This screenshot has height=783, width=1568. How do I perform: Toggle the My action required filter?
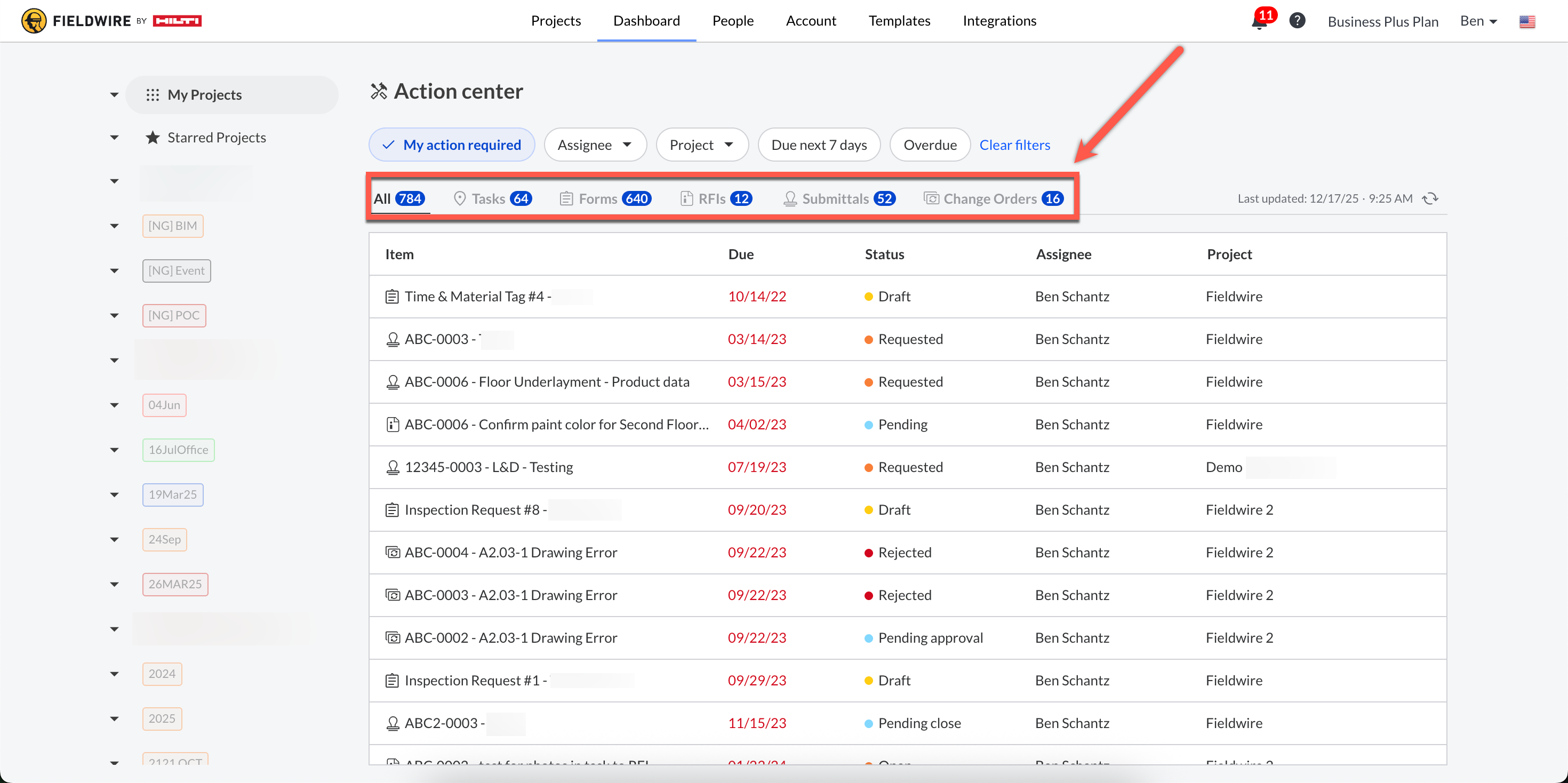(x=452, y=145)
